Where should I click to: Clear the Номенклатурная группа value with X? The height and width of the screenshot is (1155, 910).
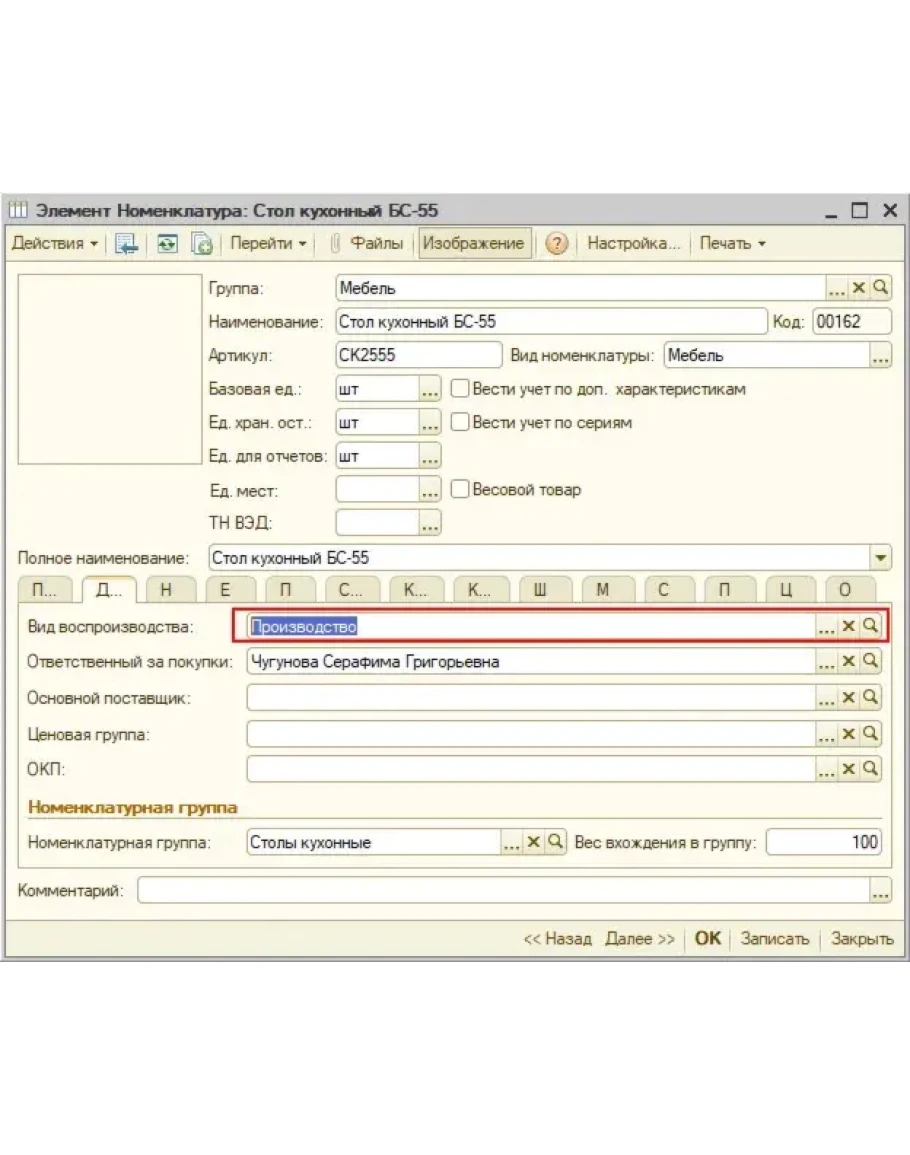tap(534, 842)
